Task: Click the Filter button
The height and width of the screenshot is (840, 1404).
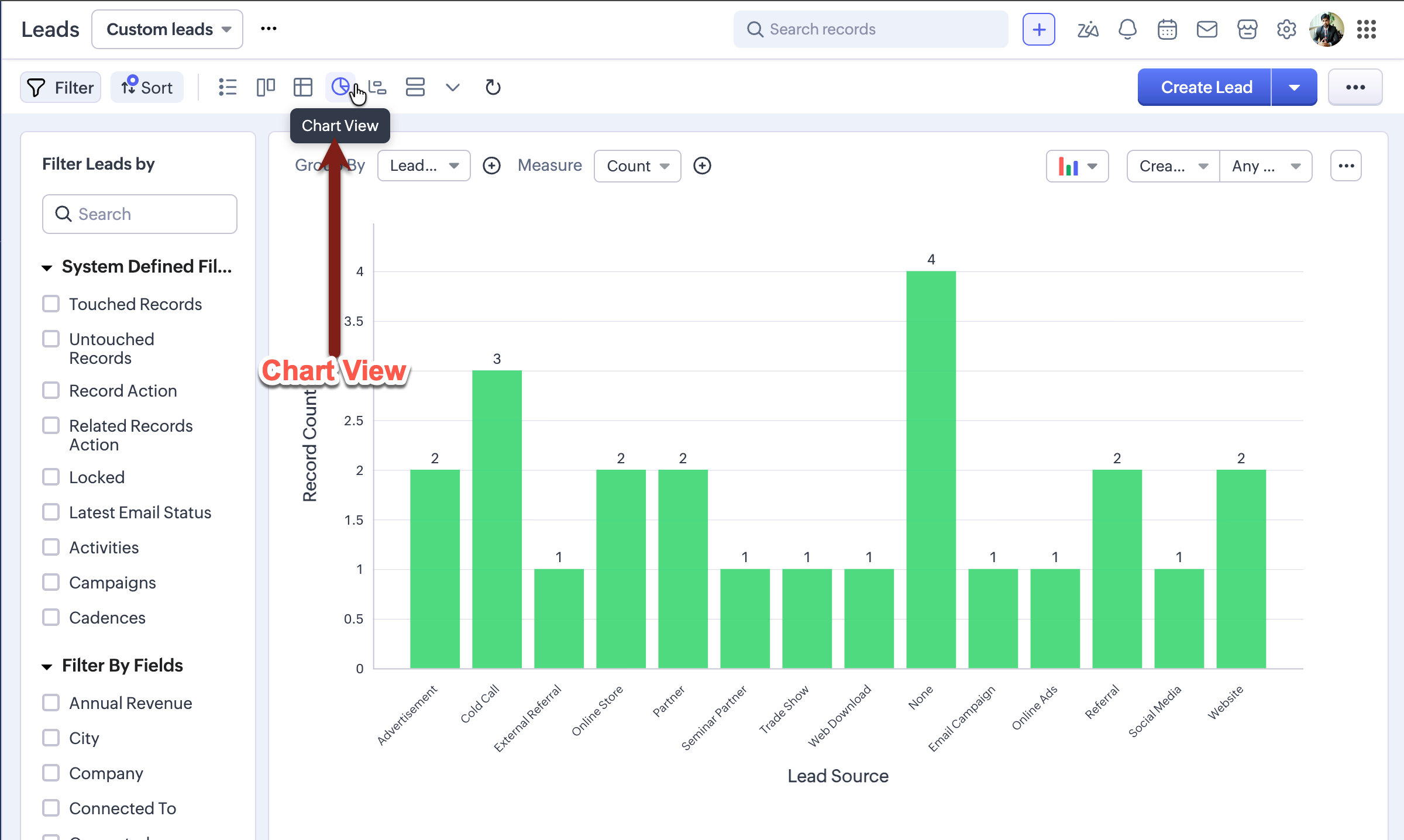Action: (61, 87)
